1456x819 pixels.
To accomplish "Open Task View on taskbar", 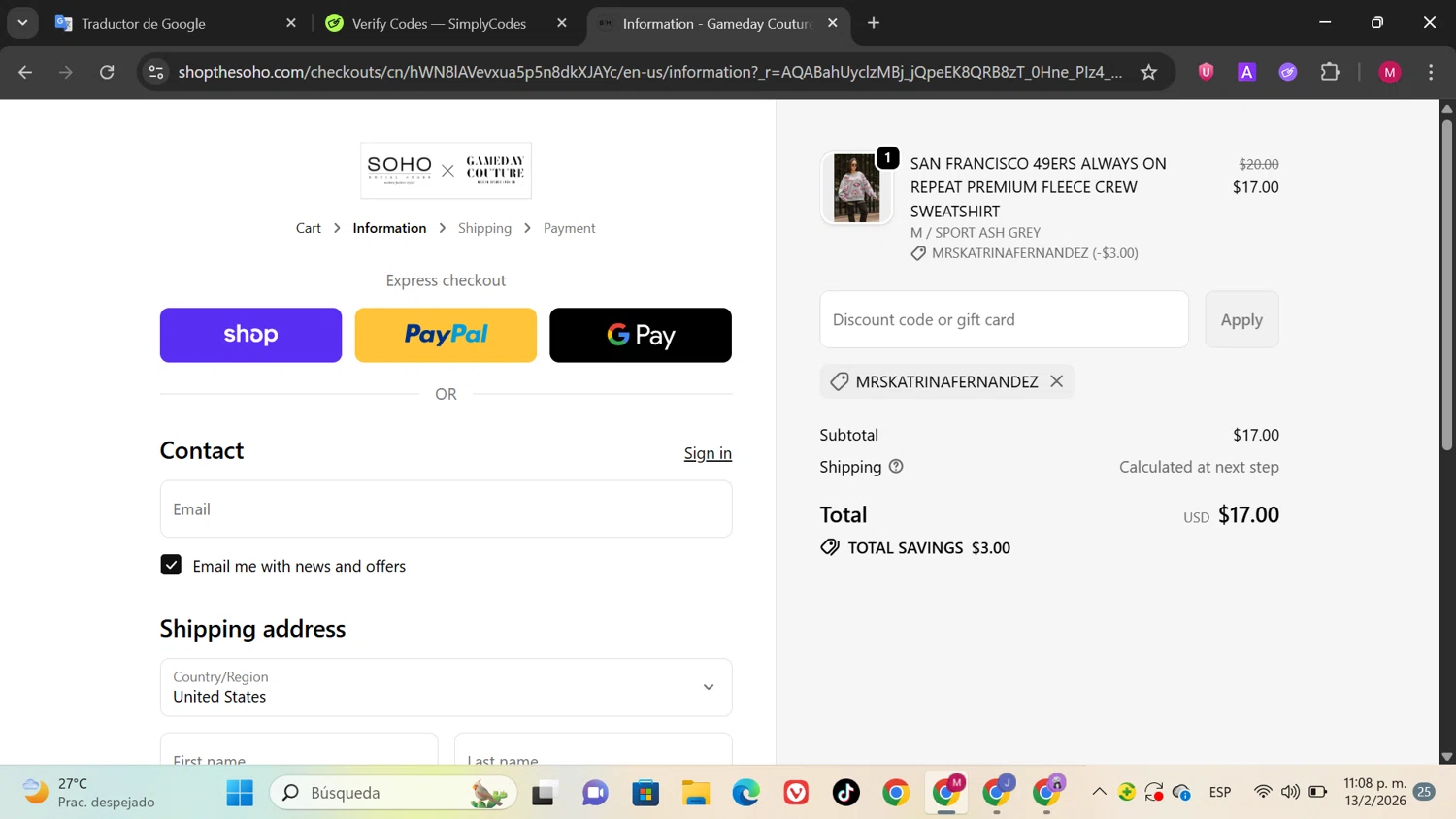I will coord(545,793).
